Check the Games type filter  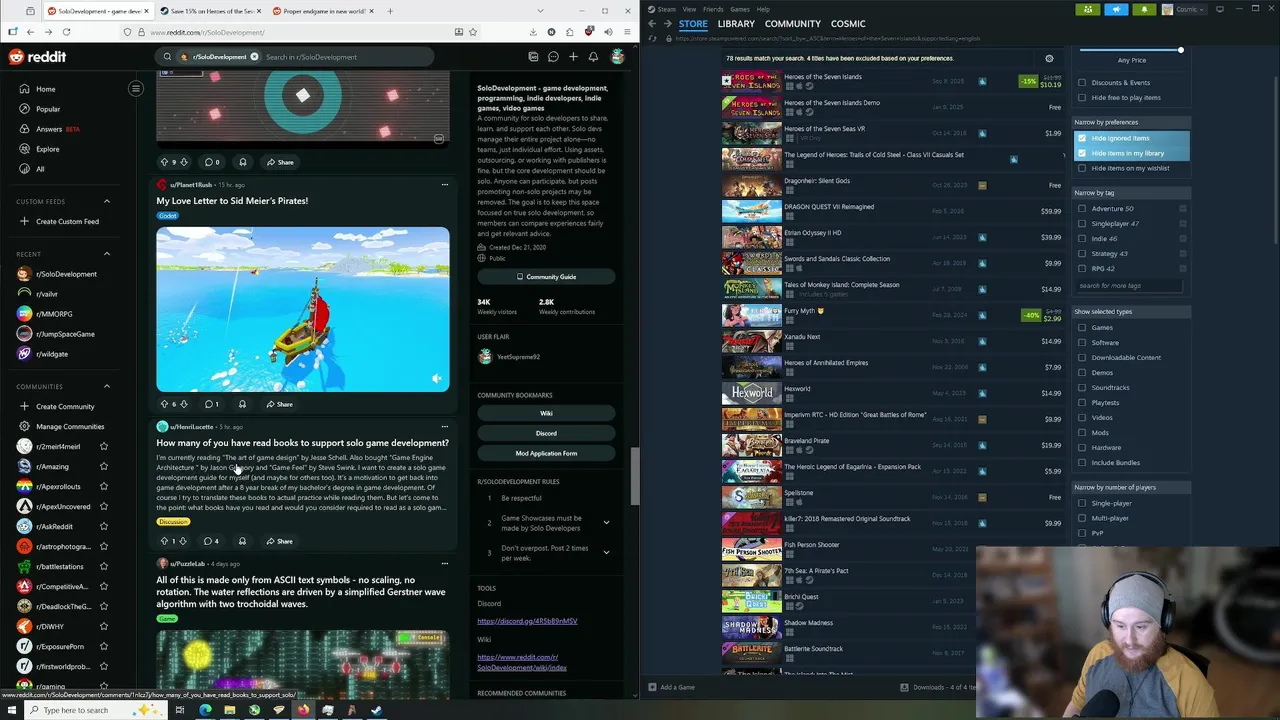point(1082,328)
